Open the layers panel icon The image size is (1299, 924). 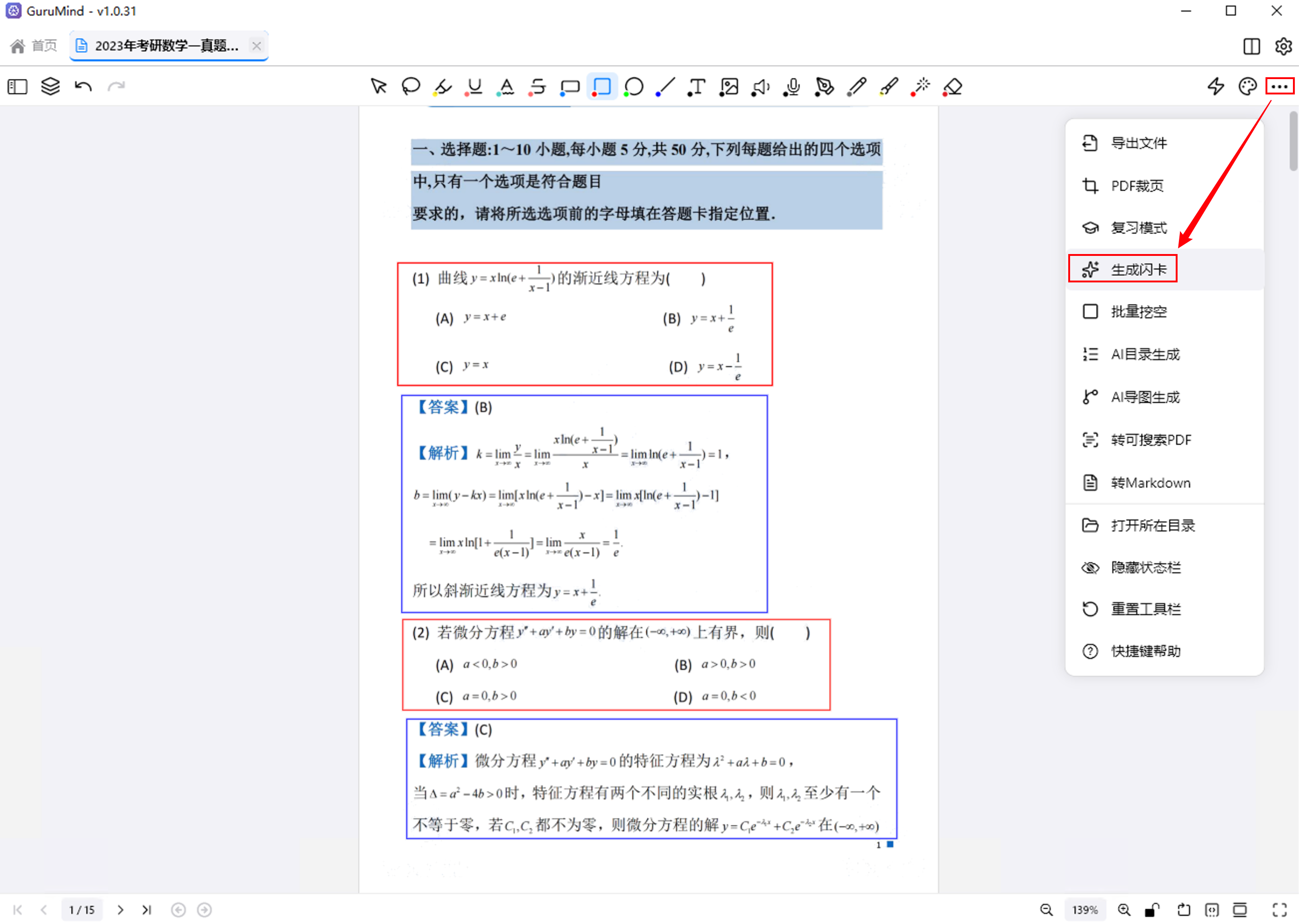[x=51, y=87]
